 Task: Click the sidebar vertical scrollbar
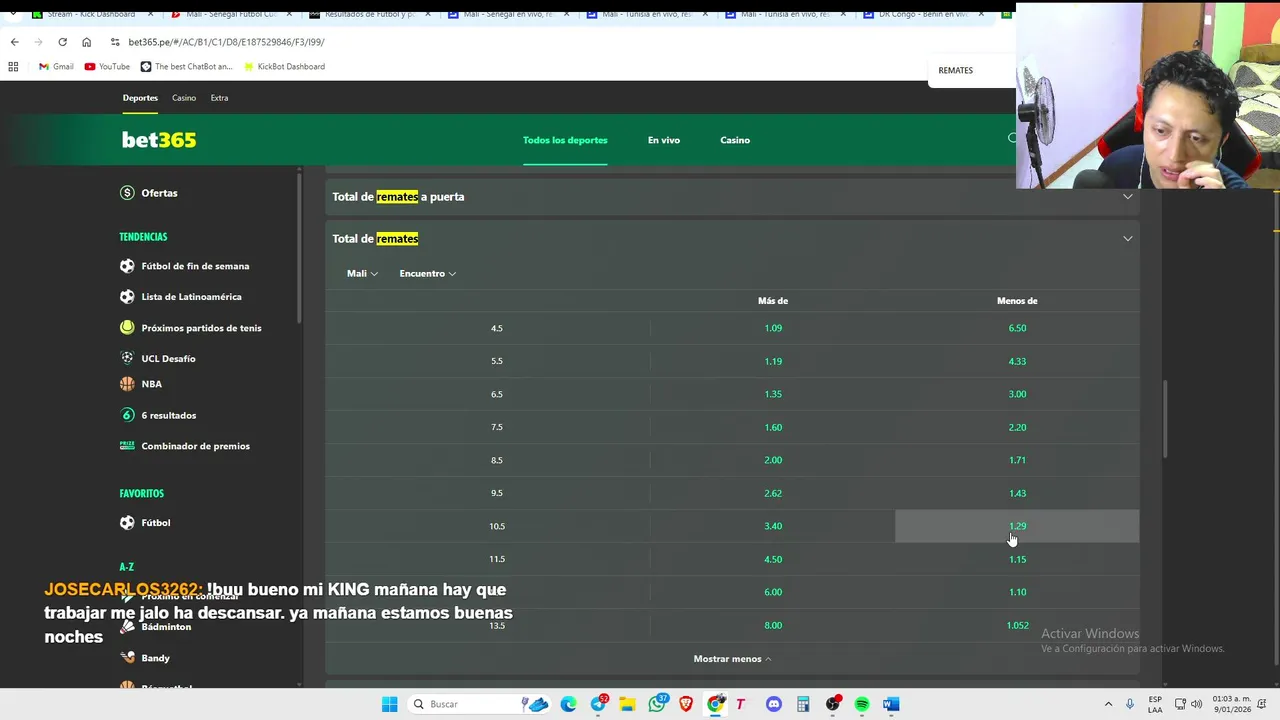(x=300, y=250)
